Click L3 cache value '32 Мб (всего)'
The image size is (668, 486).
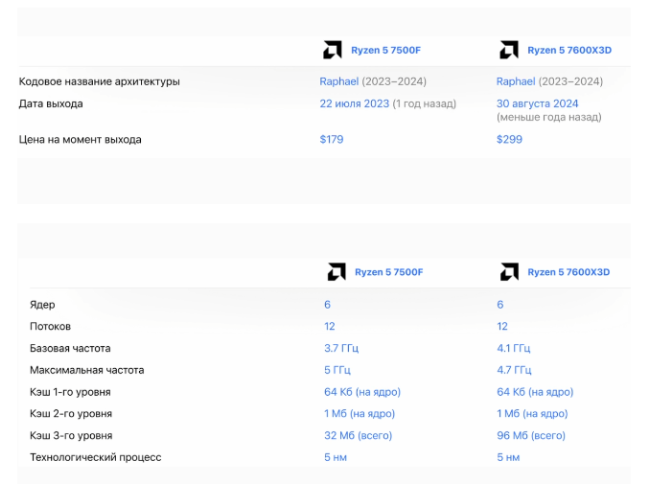click(358, 435)
